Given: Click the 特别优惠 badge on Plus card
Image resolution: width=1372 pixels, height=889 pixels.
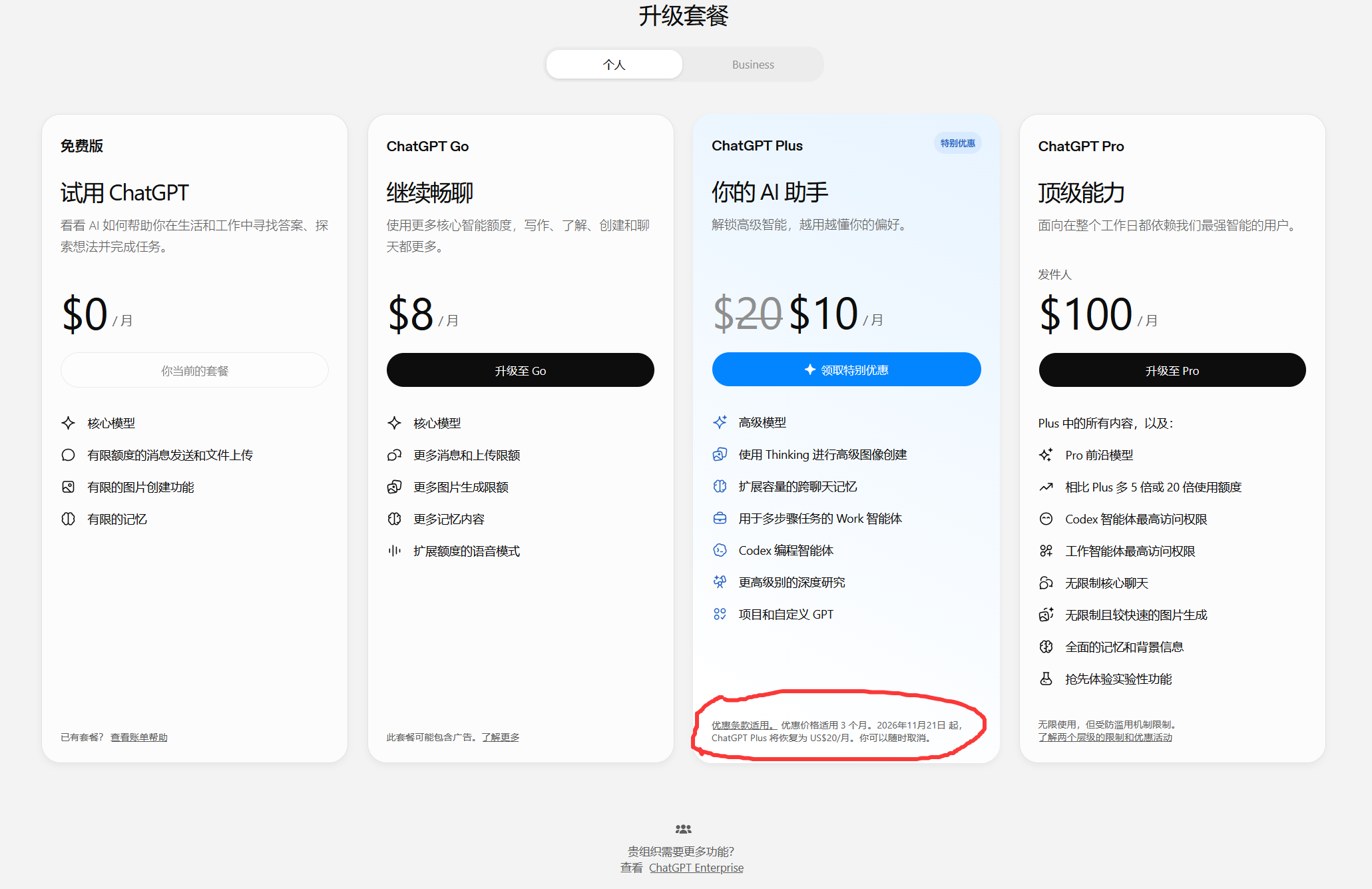Looking at the screenshot, I should (x=957, y=143).
